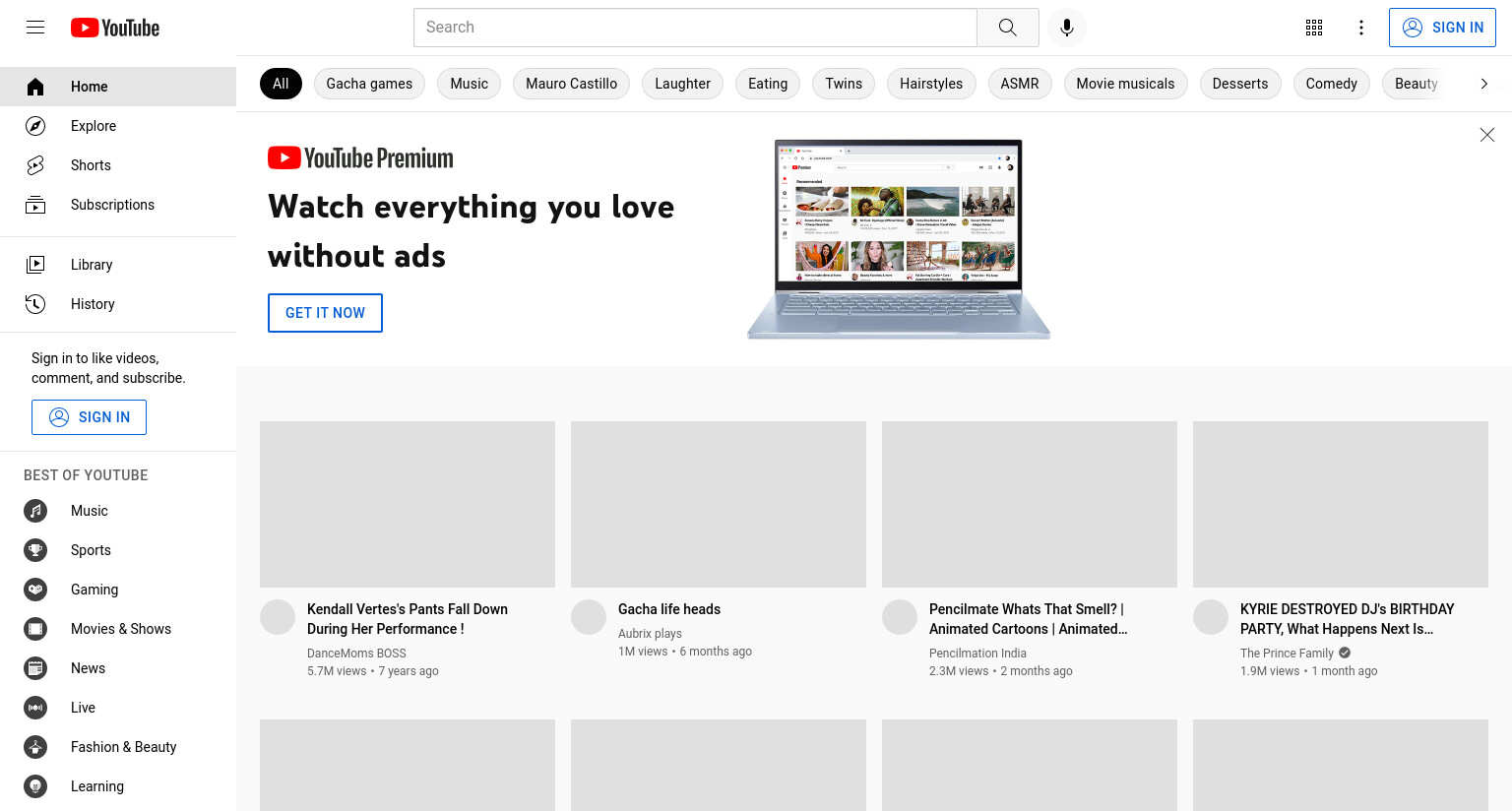Click the header SIGN IN button
The height and width of the screenshot is (811, 1512).
click(1442, 28)
